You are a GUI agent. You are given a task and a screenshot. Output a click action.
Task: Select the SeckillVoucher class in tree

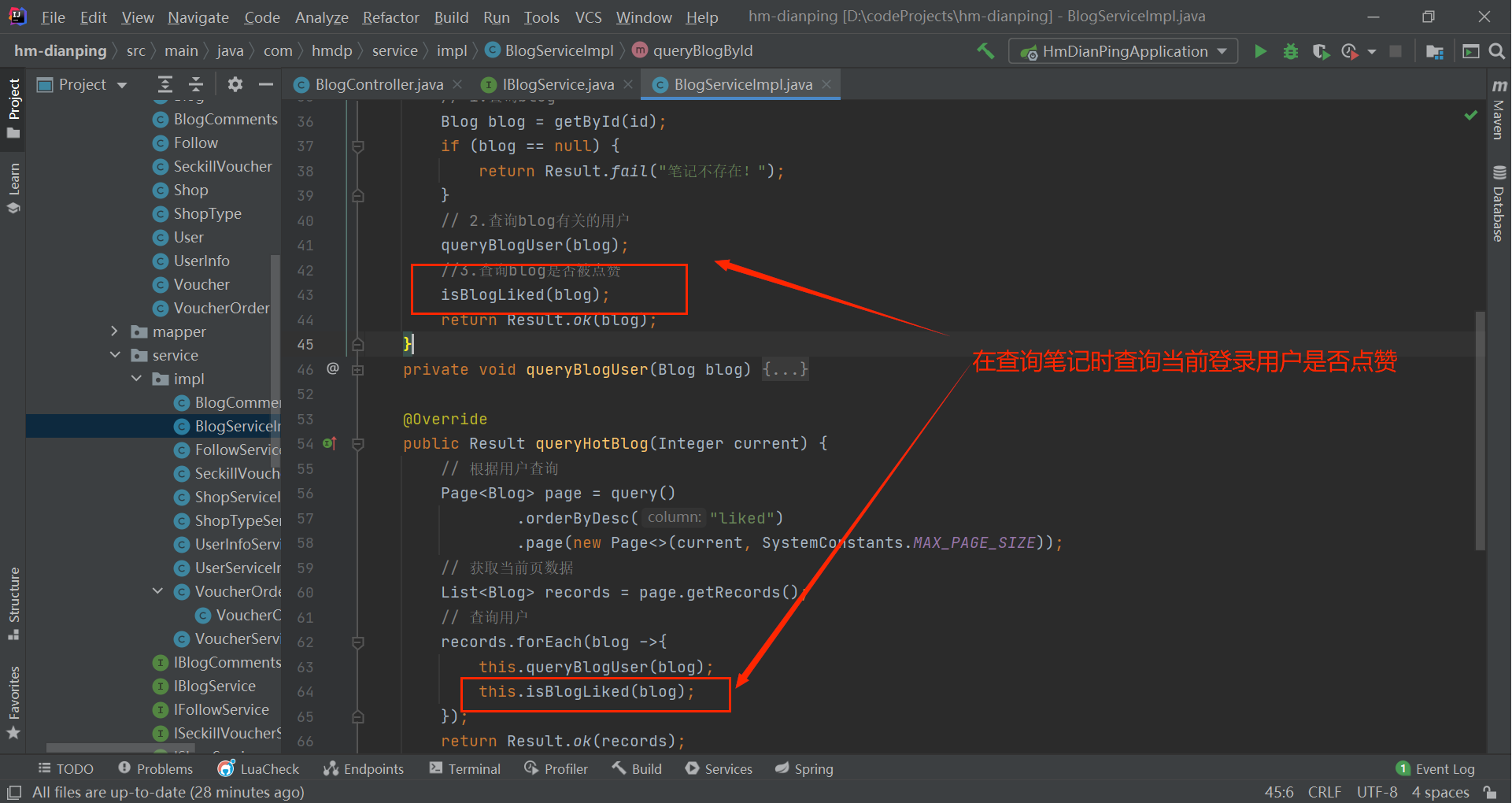coord(213,166)
